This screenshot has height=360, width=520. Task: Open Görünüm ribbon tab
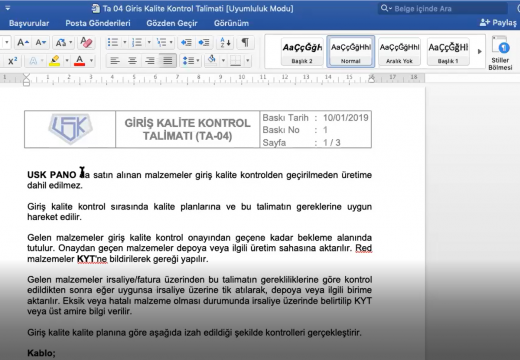click(x=231, y=23)
